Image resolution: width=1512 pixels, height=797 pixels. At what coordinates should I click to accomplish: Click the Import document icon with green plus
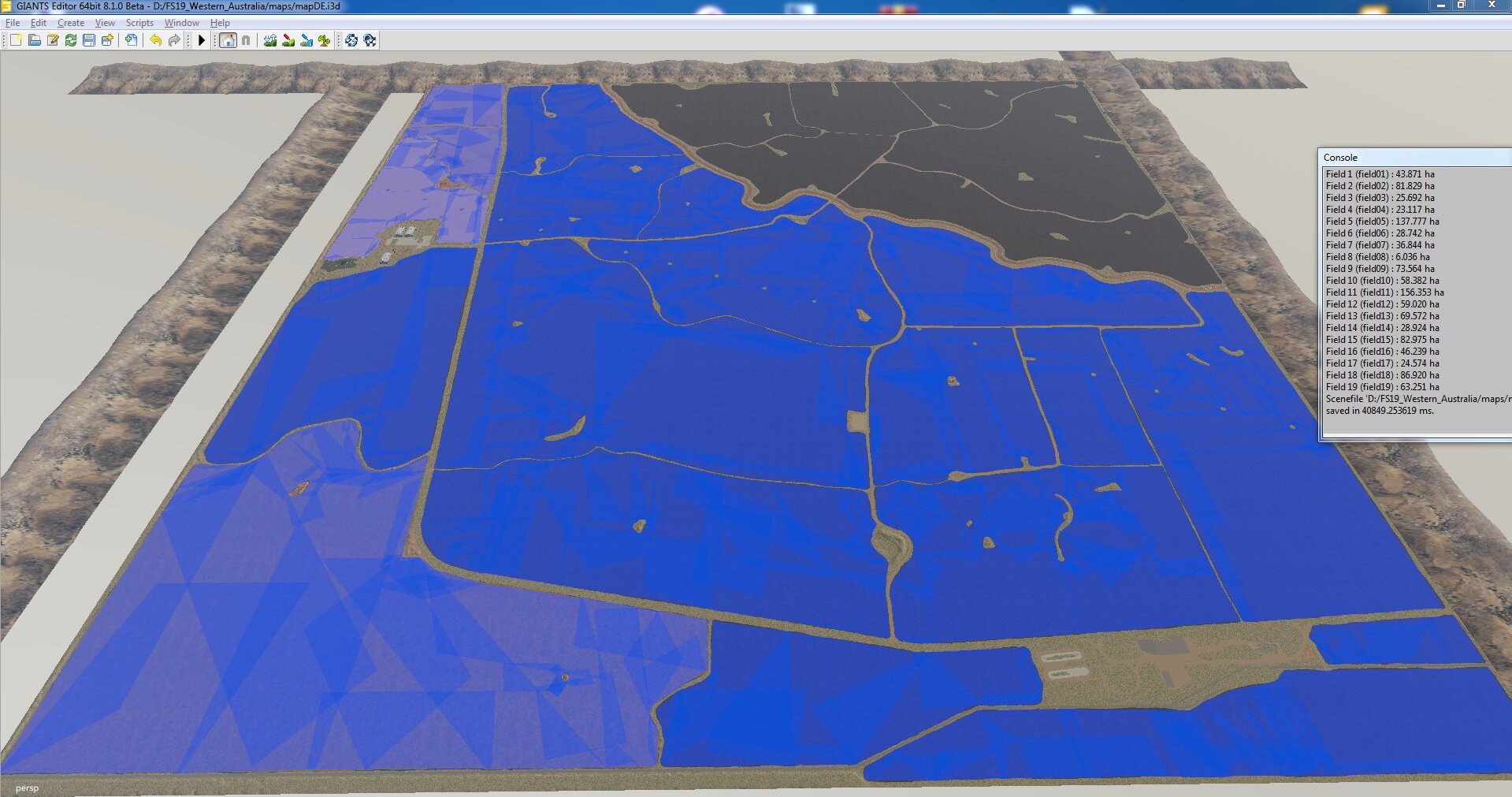(x=131, y=40)
